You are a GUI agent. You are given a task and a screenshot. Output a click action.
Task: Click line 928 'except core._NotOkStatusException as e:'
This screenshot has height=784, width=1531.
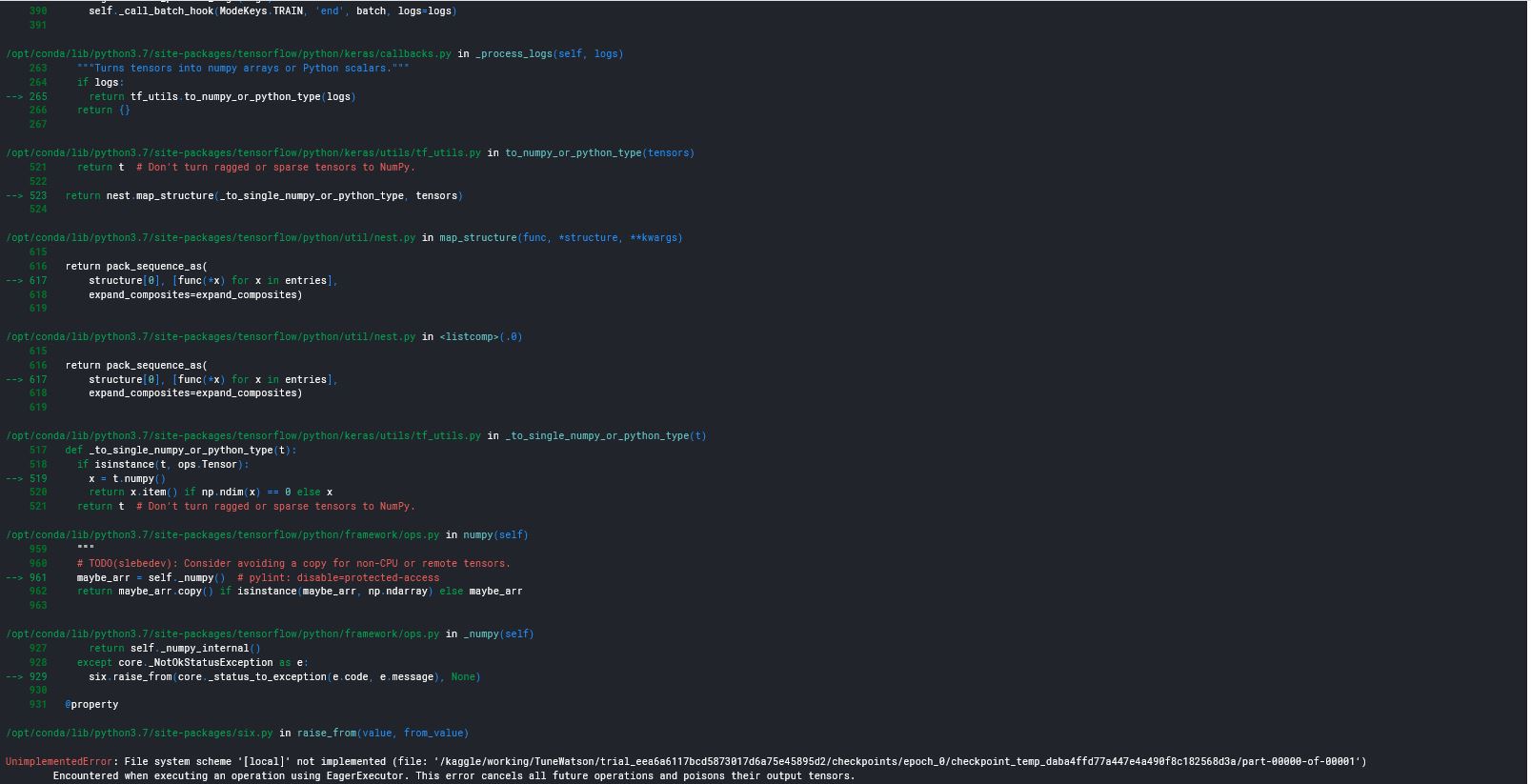(192, 662)
